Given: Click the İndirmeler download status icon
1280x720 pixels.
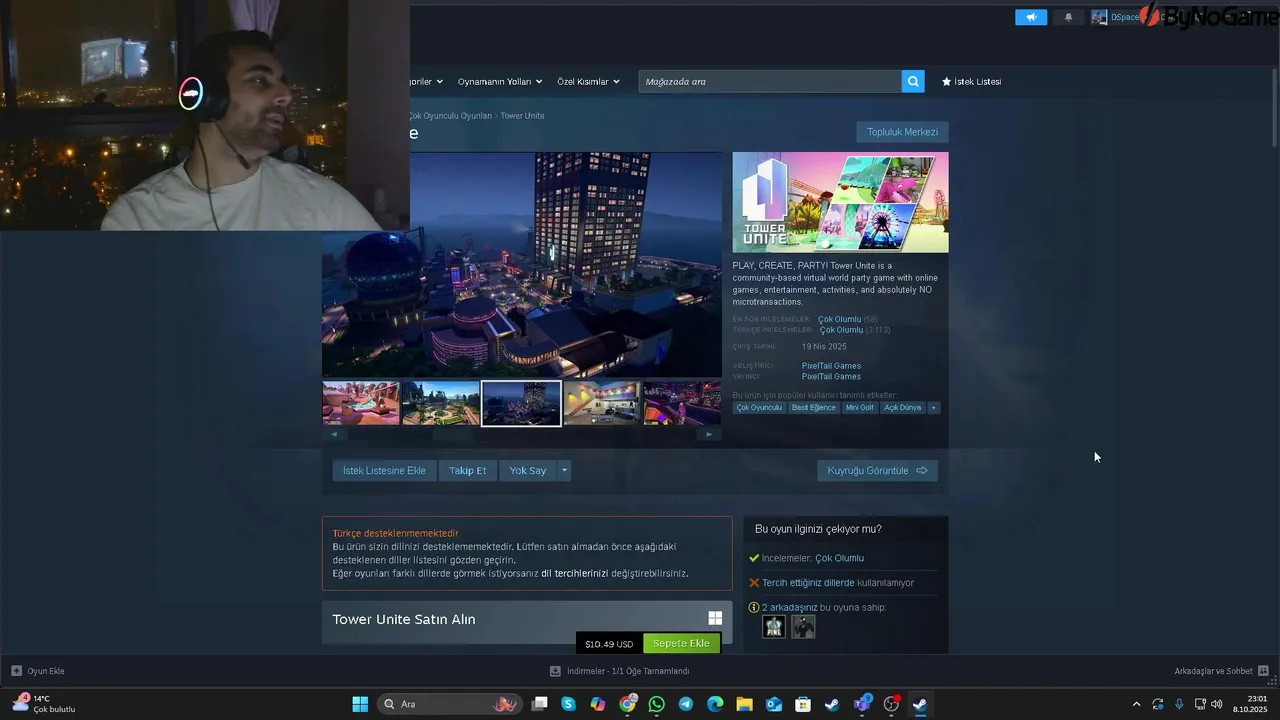Looking at the screenshot, I should coord(555,671).
